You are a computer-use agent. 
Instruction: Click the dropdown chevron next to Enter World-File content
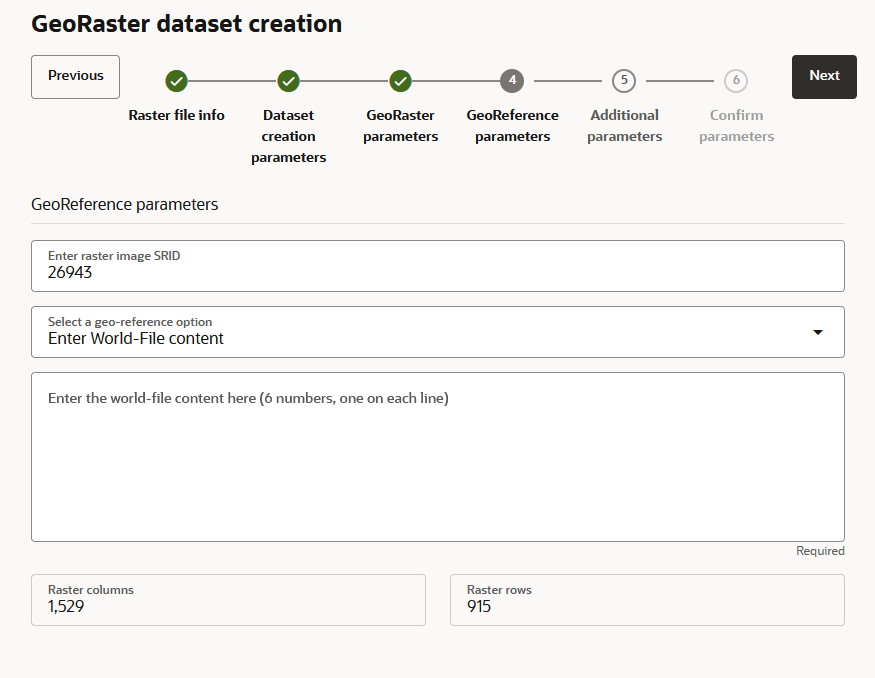click(x=817, y=331)
